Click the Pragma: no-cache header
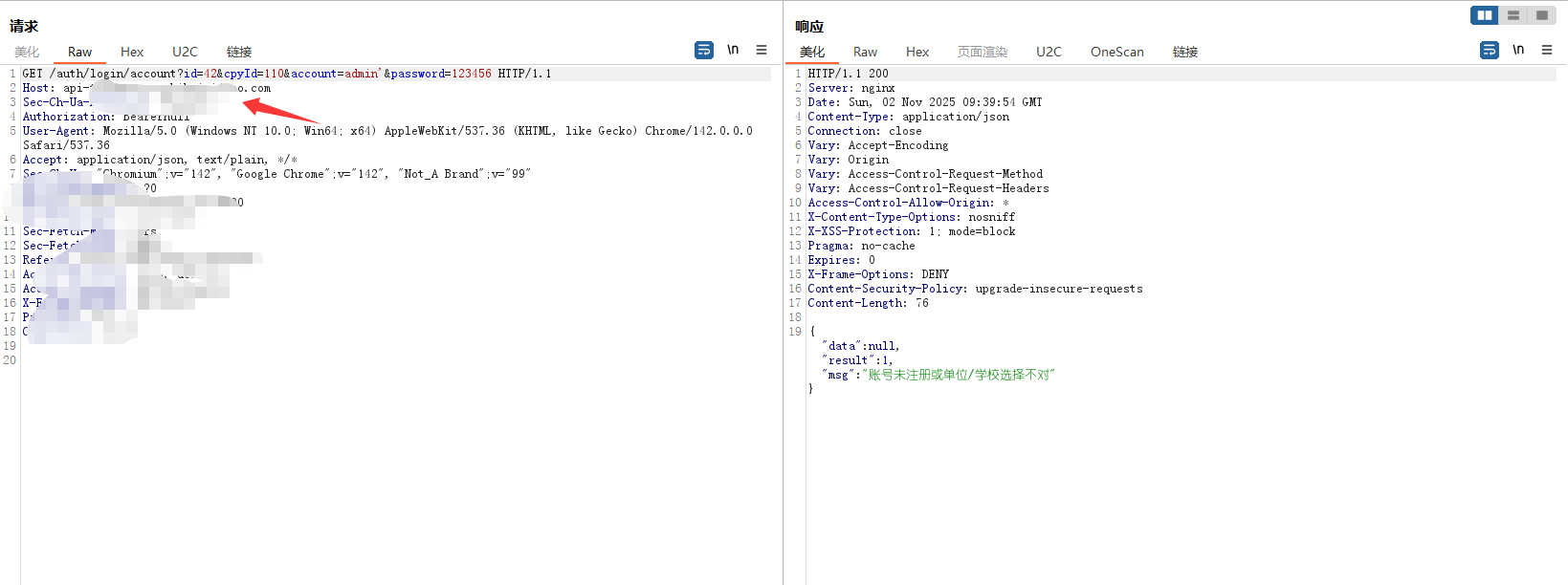This screenshot has height=585, width=1568. (861, 246)
